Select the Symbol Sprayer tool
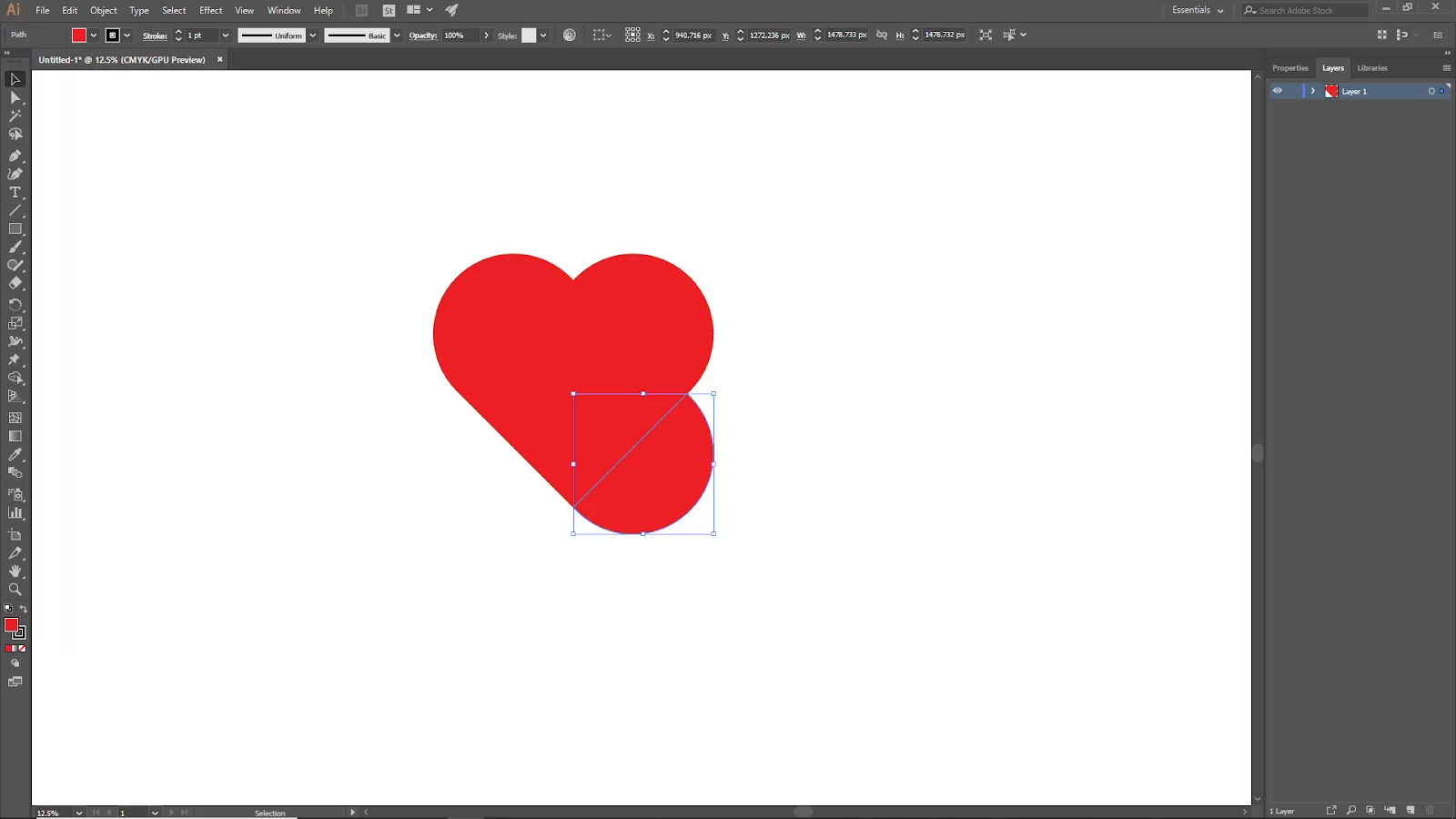Viewport: 1456px width, 819px height. coord(15,494)
